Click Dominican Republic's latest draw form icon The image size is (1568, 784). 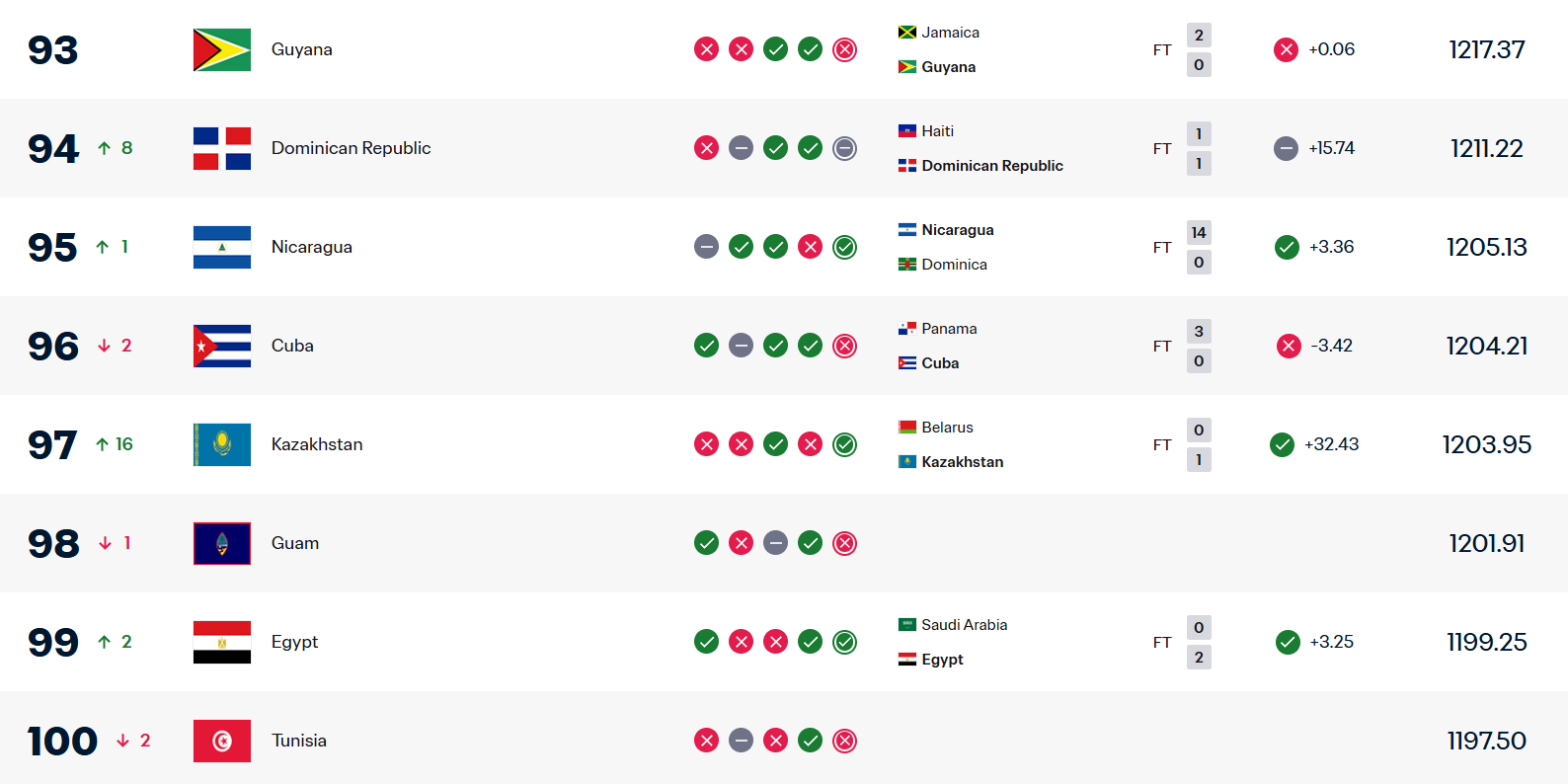844,148
